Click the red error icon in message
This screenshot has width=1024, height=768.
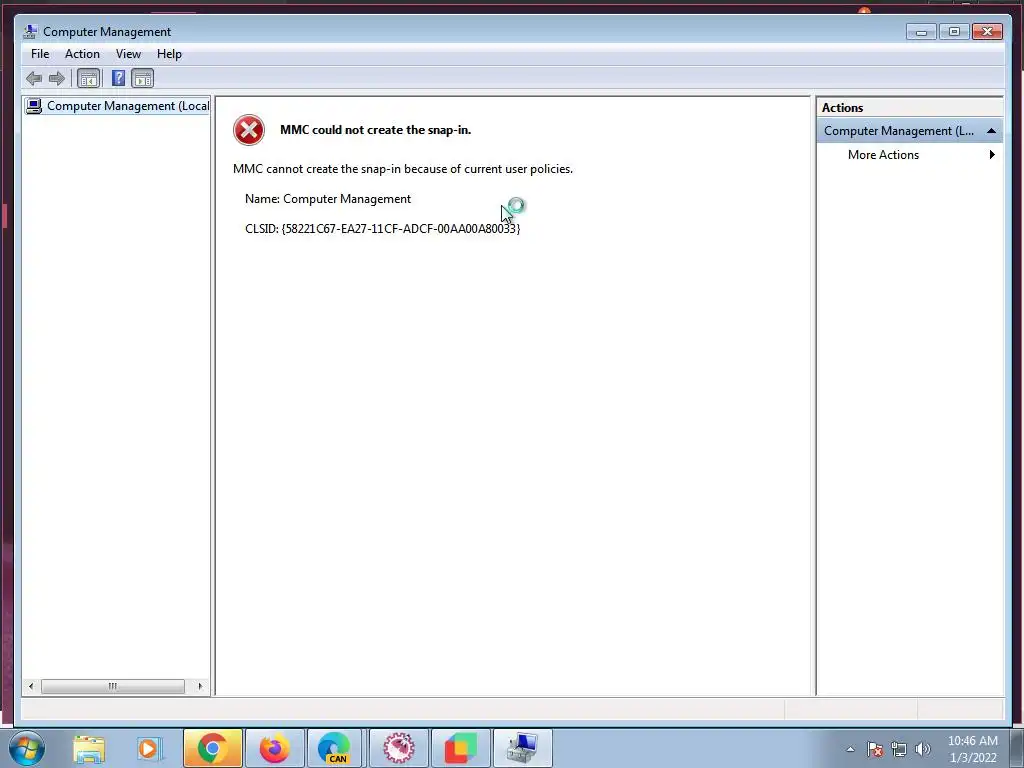tap(249, 130)
